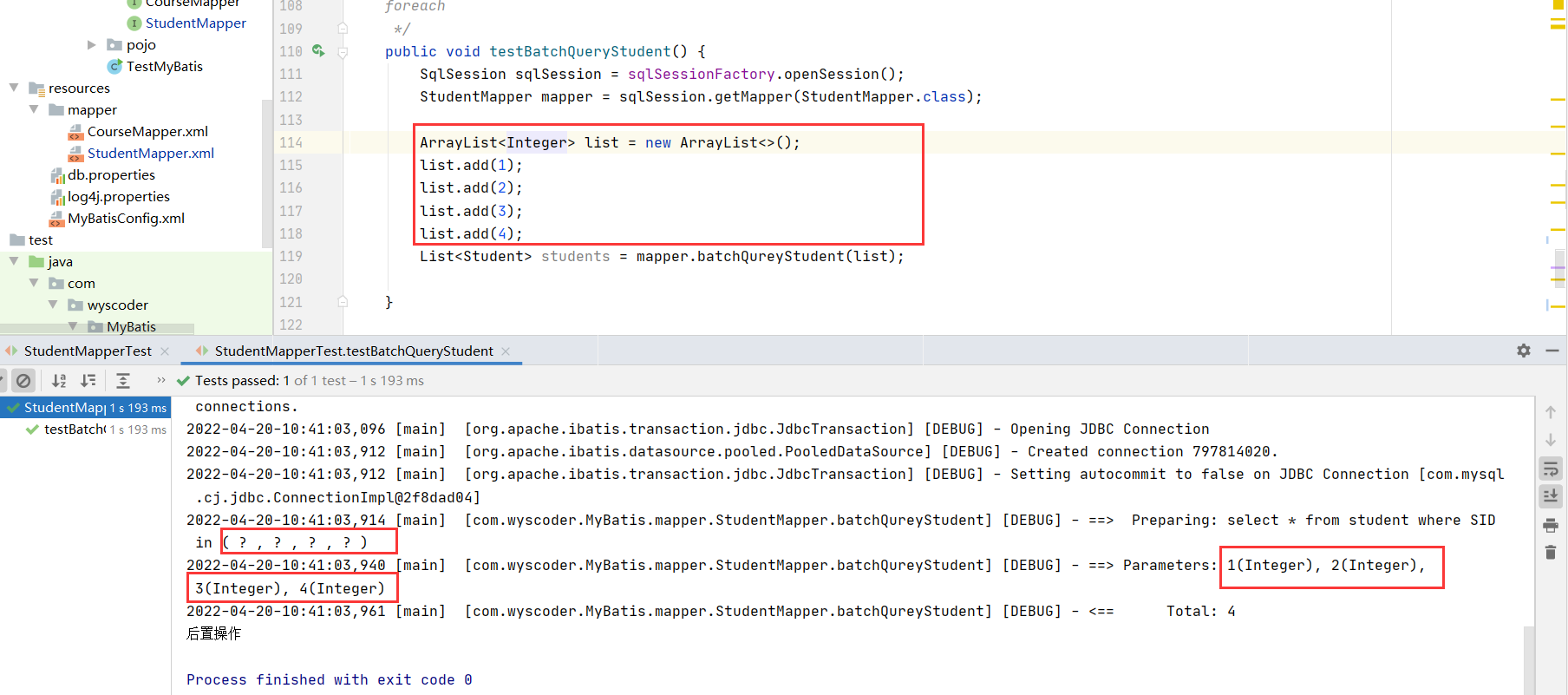
Task: Open the TestMyBatis class
Action: tap(164, 66)
